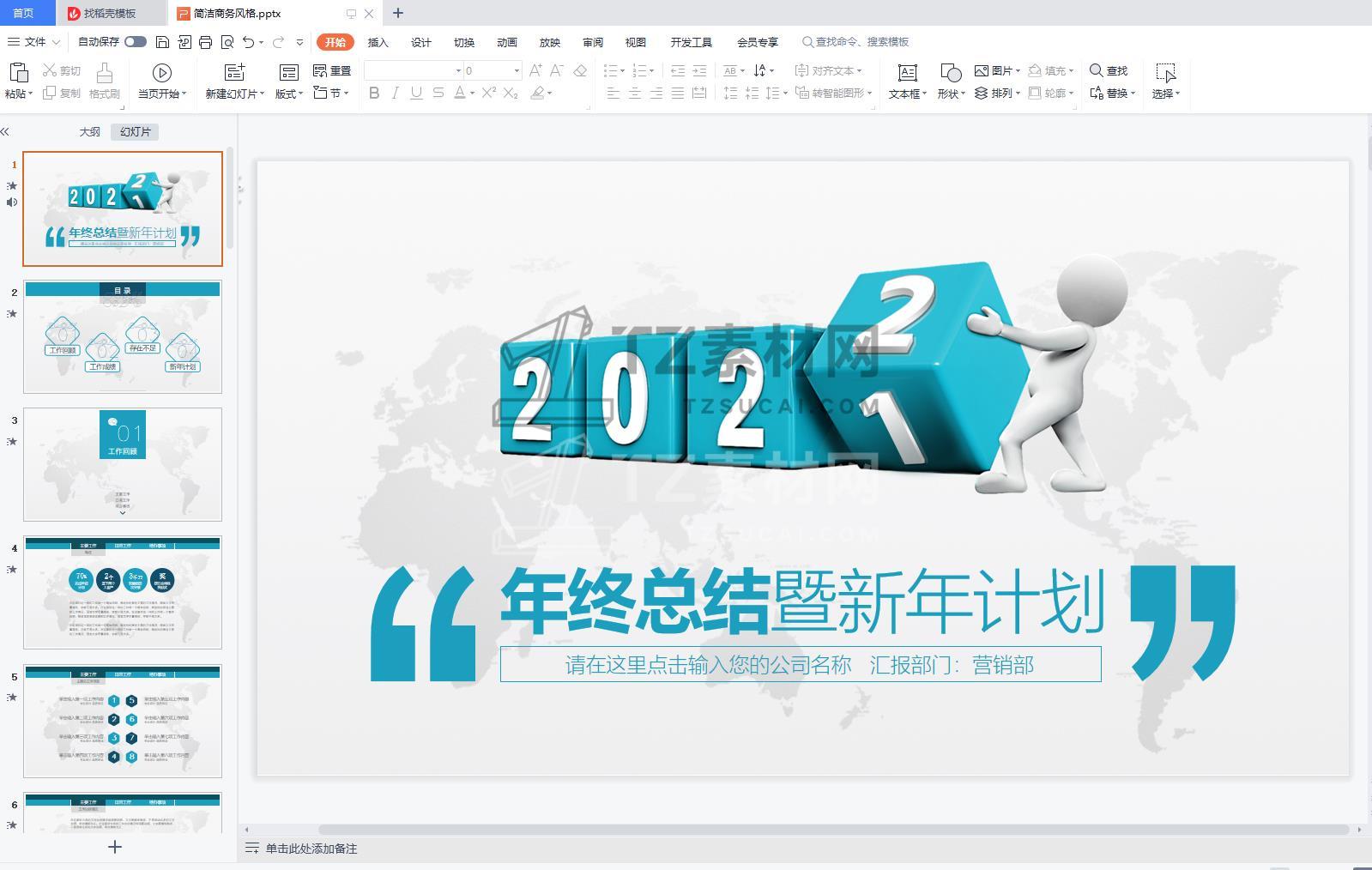Viewport: 1372px width, 870px height.
Task: Apply Superscript formatting
Action: (489, 93)
